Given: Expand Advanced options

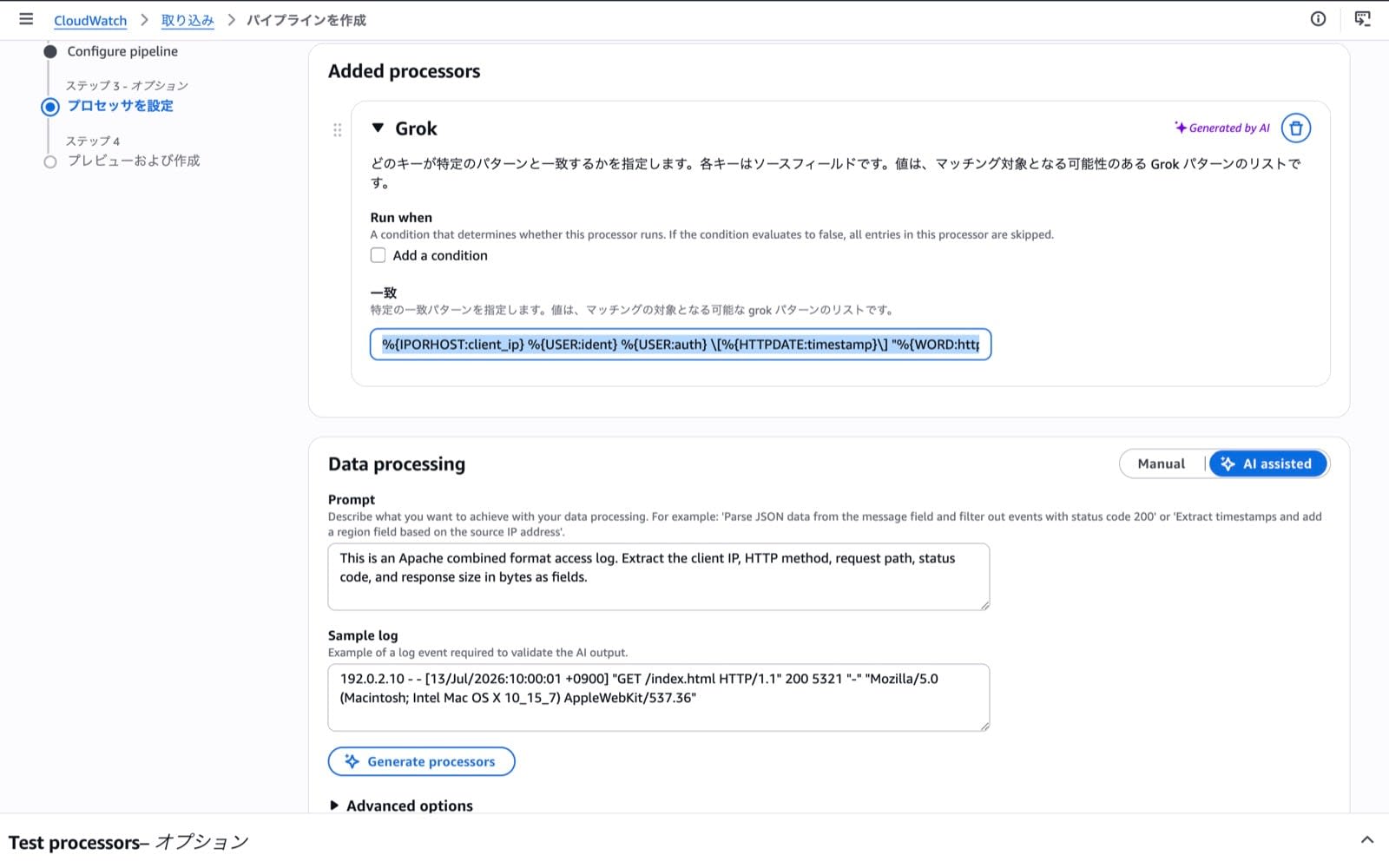Looking at the screenshot, I should (401, 806).
